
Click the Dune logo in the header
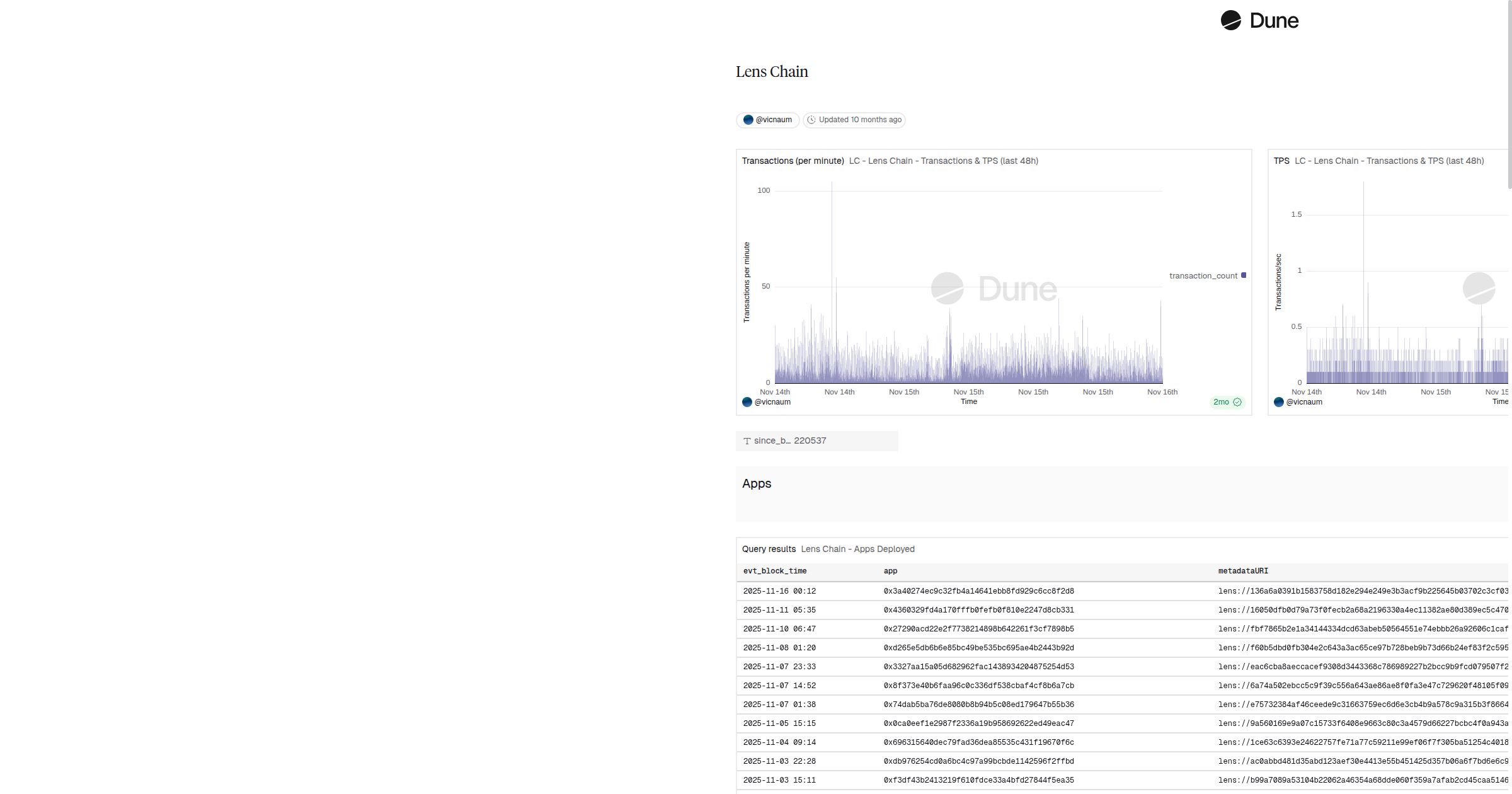tap(1259, 20)
